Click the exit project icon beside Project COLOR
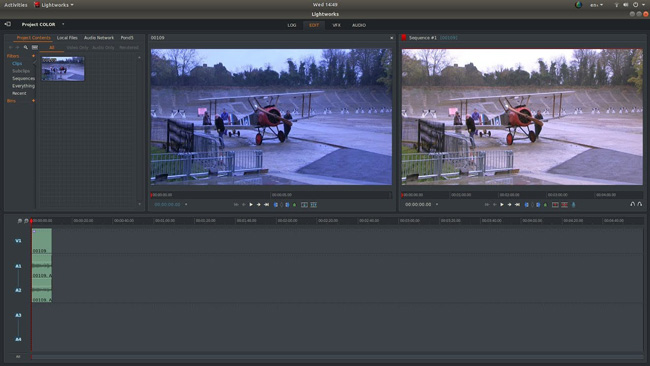The height and width of the screenshot is (366, 650). pyautogui.click(x=7, y=24)
